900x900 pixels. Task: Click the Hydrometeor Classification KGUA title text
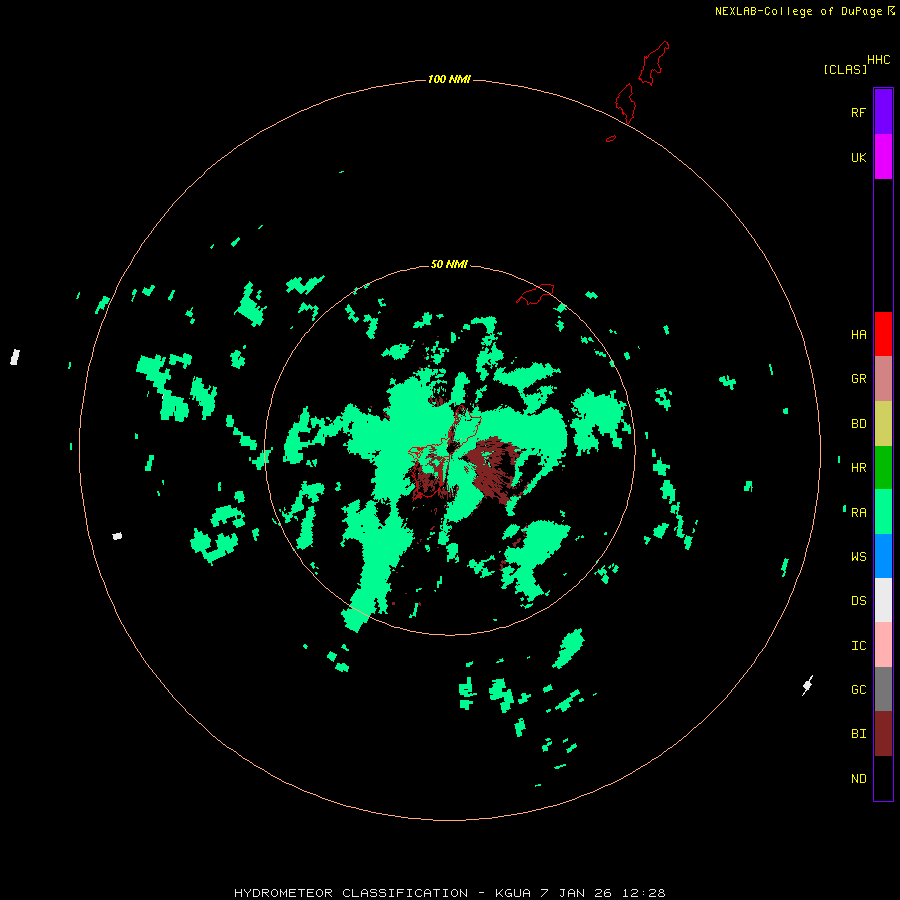click(x=449, y=893)
